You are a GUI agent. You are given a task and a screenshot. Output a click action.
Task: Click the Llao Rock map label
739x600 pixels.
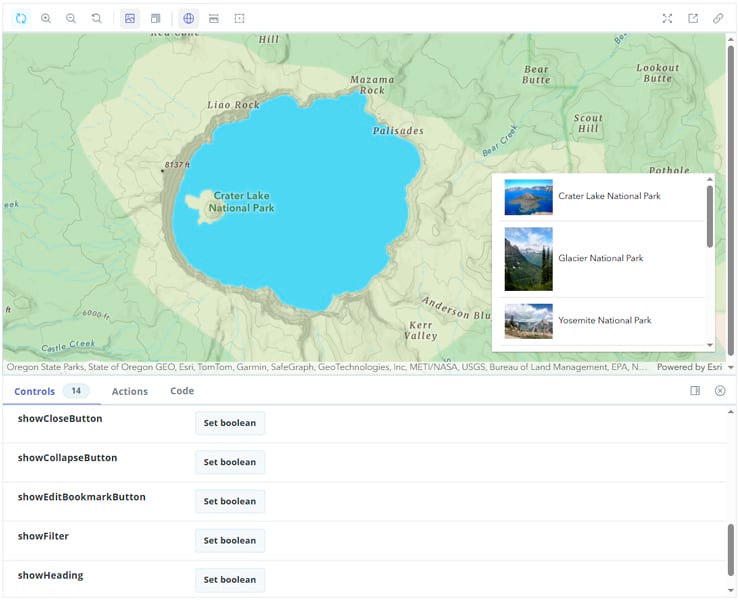coord(233,105)
